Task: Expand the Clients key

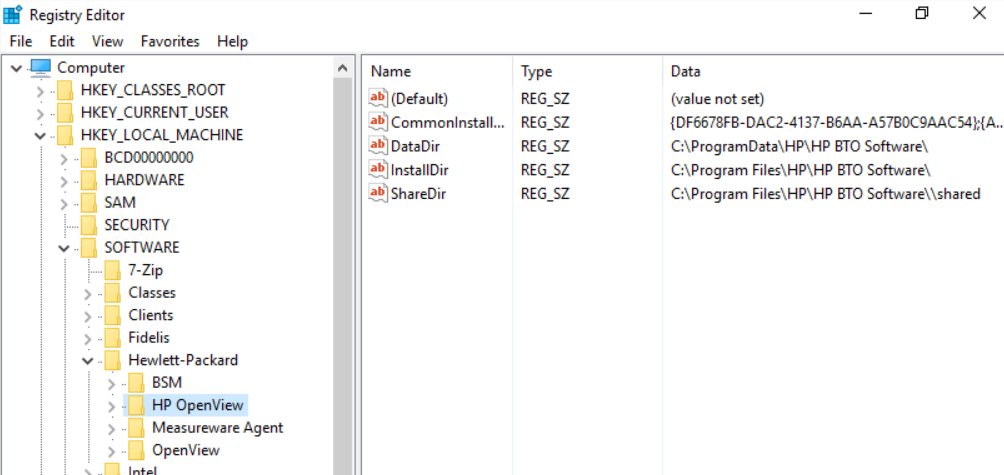Action: click(x=88, y=316)
